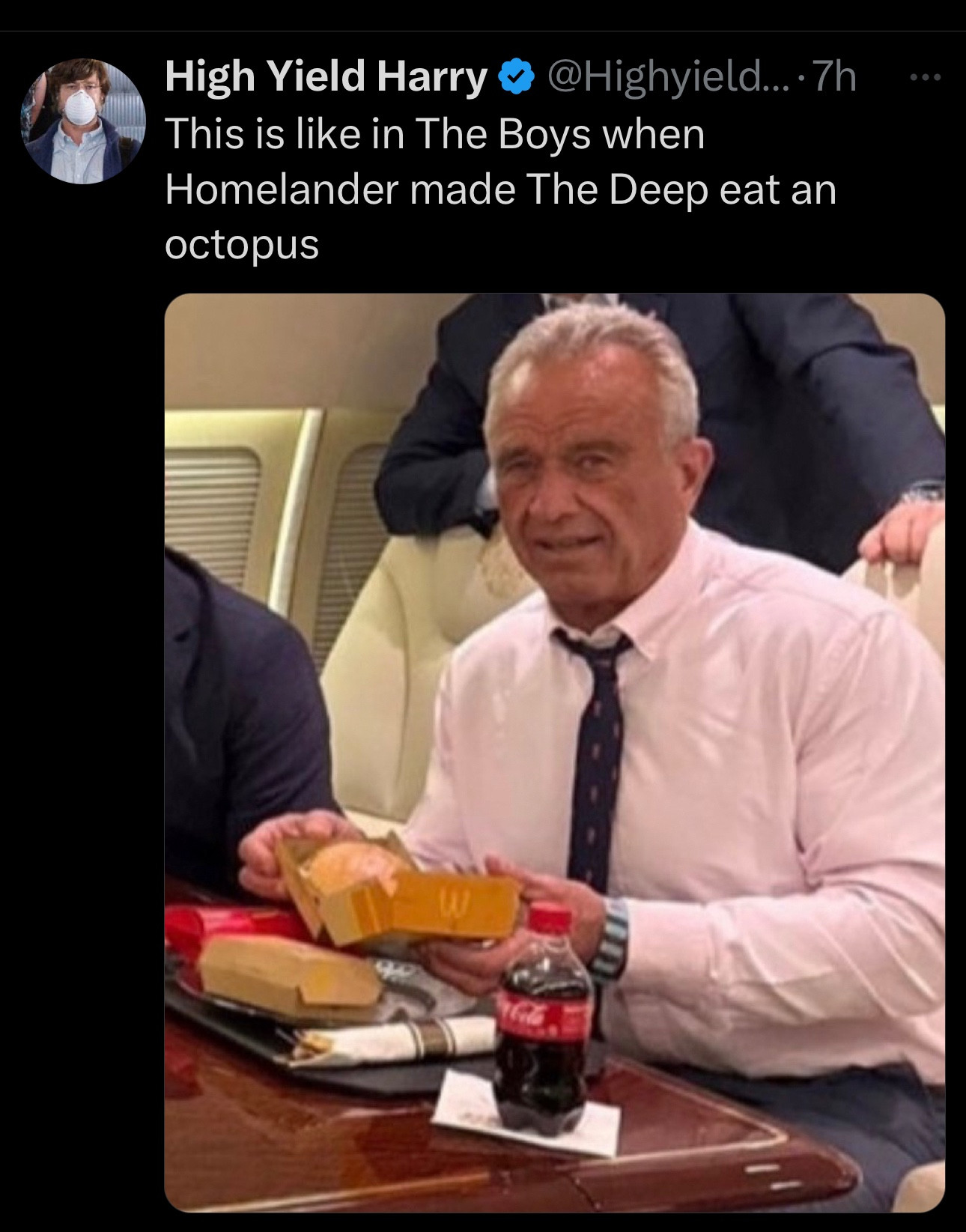Select the word "octopus" in the tweet
This screenshot has height=1232, width=966.
[x=242, y=246]
